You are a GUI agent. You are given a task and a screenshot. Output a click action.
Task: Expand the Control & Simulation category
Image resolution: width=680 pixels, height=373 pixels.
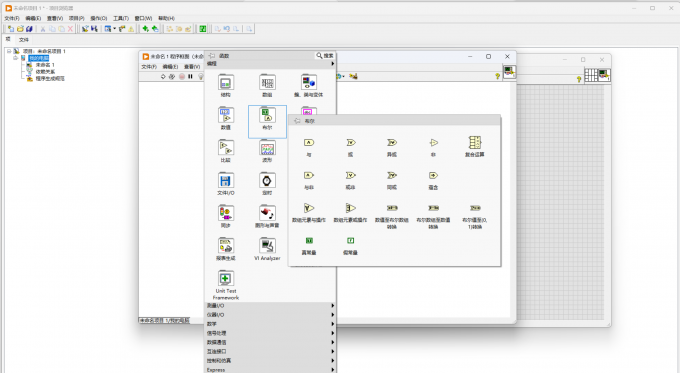(x=271, y=360)
